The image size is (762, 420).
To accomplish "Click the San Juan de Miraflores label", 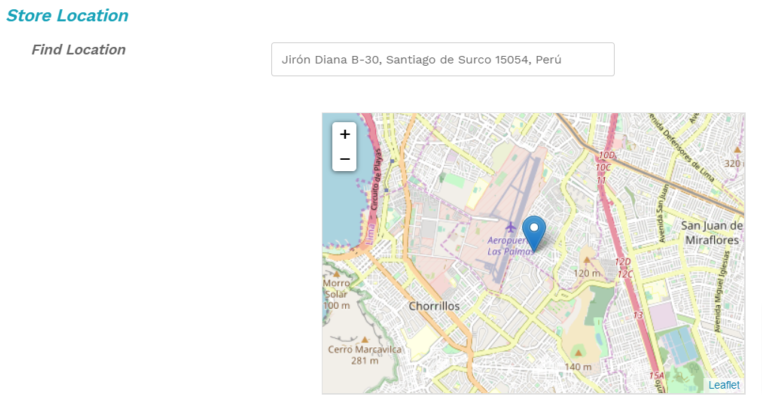I will coord(712,233).
